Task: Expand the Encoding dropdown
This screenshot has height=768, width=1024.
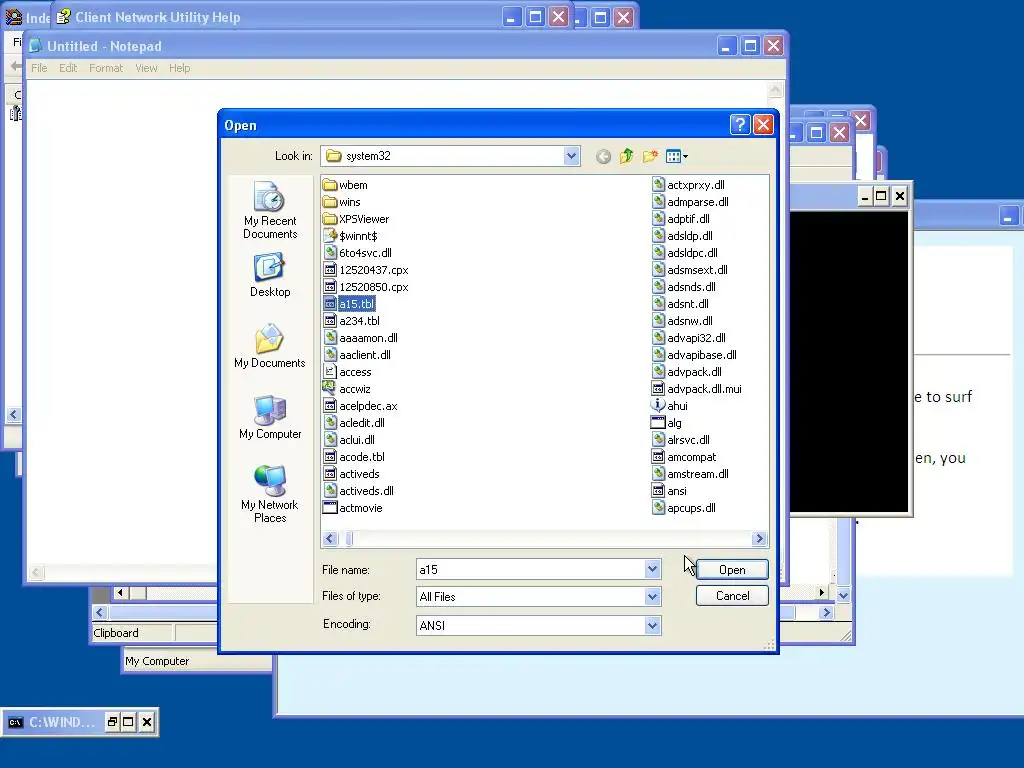Action: point(652,626)
